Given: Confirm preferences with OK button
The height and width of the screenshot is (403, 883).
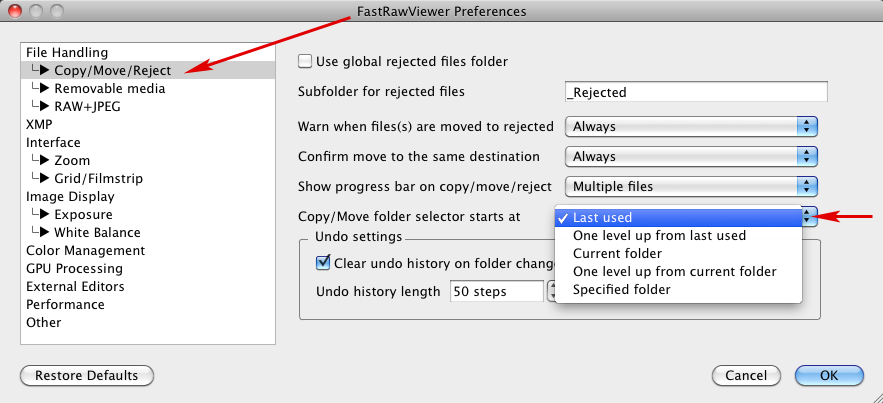Looking at the screenshot, I should (x=829, y=376).
